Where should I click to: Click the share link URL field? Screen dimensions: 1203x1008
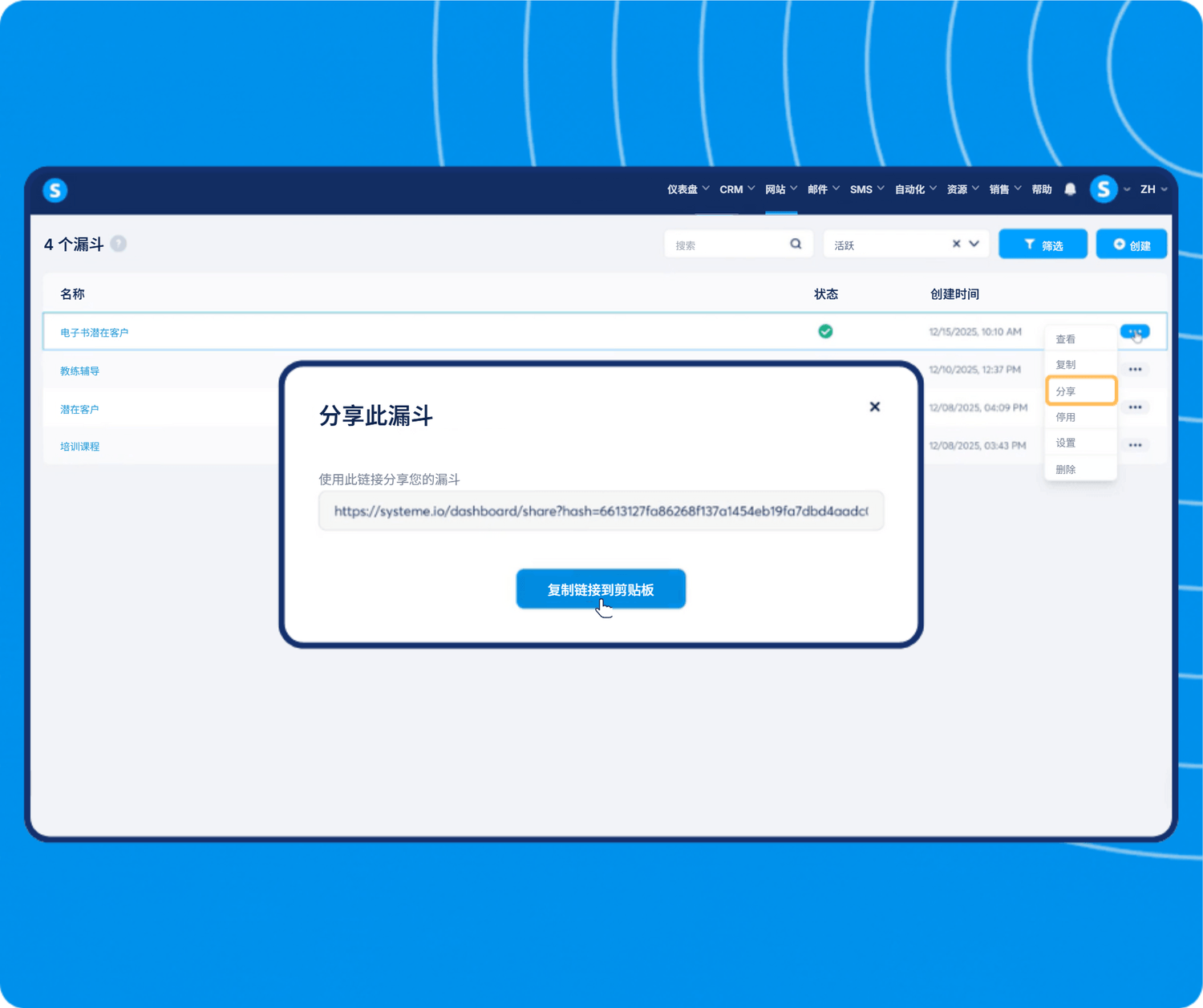click(601, 511)
